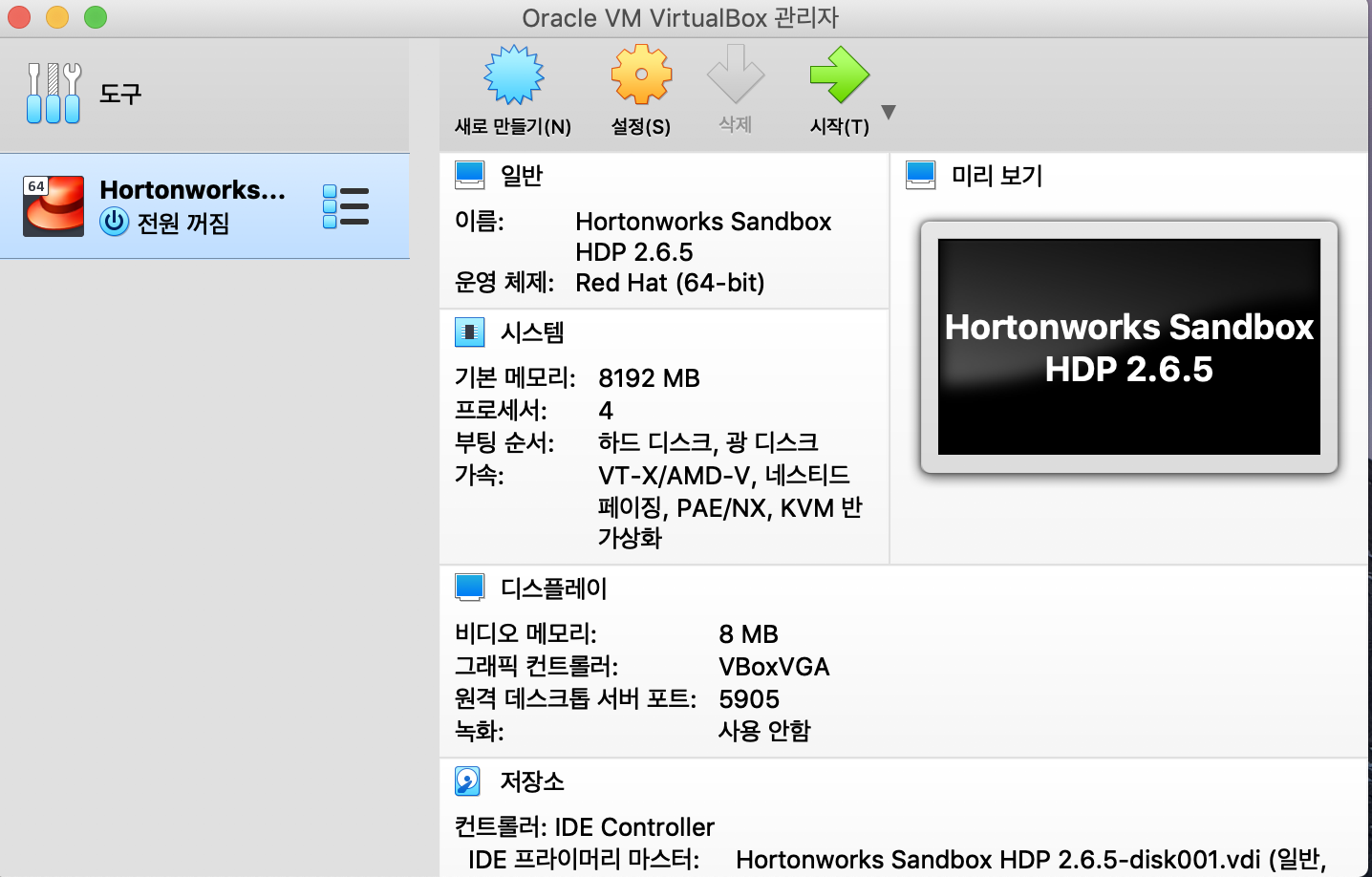Open 설정(S) settings gear icon
This screenshot has width=1372, height=877.
(x=641, y=75)
